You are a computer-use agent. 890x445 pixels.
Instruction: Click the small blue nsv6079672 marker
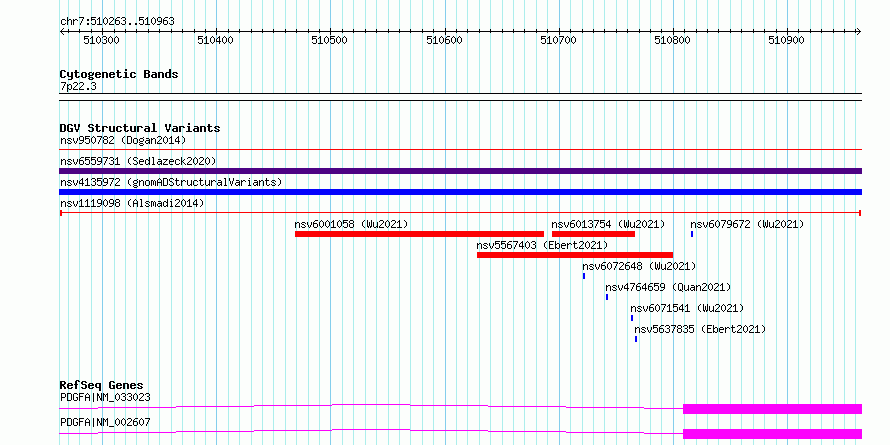pyautogui.click(x=692, y=234)
